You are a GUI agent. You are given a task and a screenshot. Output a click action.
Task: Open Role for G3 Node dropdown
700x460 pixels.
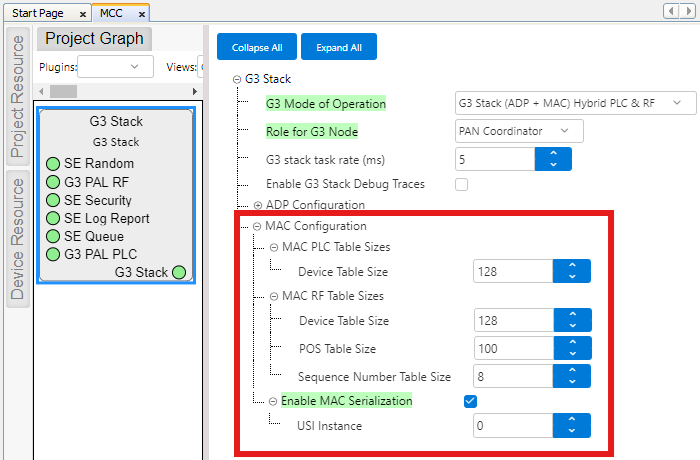click(512, 131)
